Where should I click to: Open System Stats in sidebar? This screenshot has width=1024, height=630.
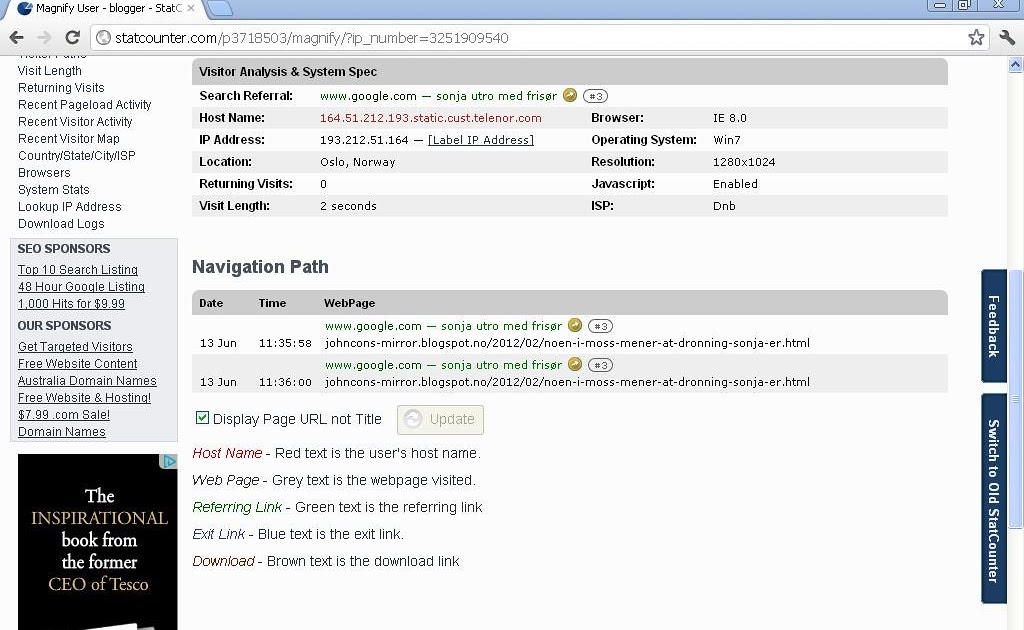(54, 189)
